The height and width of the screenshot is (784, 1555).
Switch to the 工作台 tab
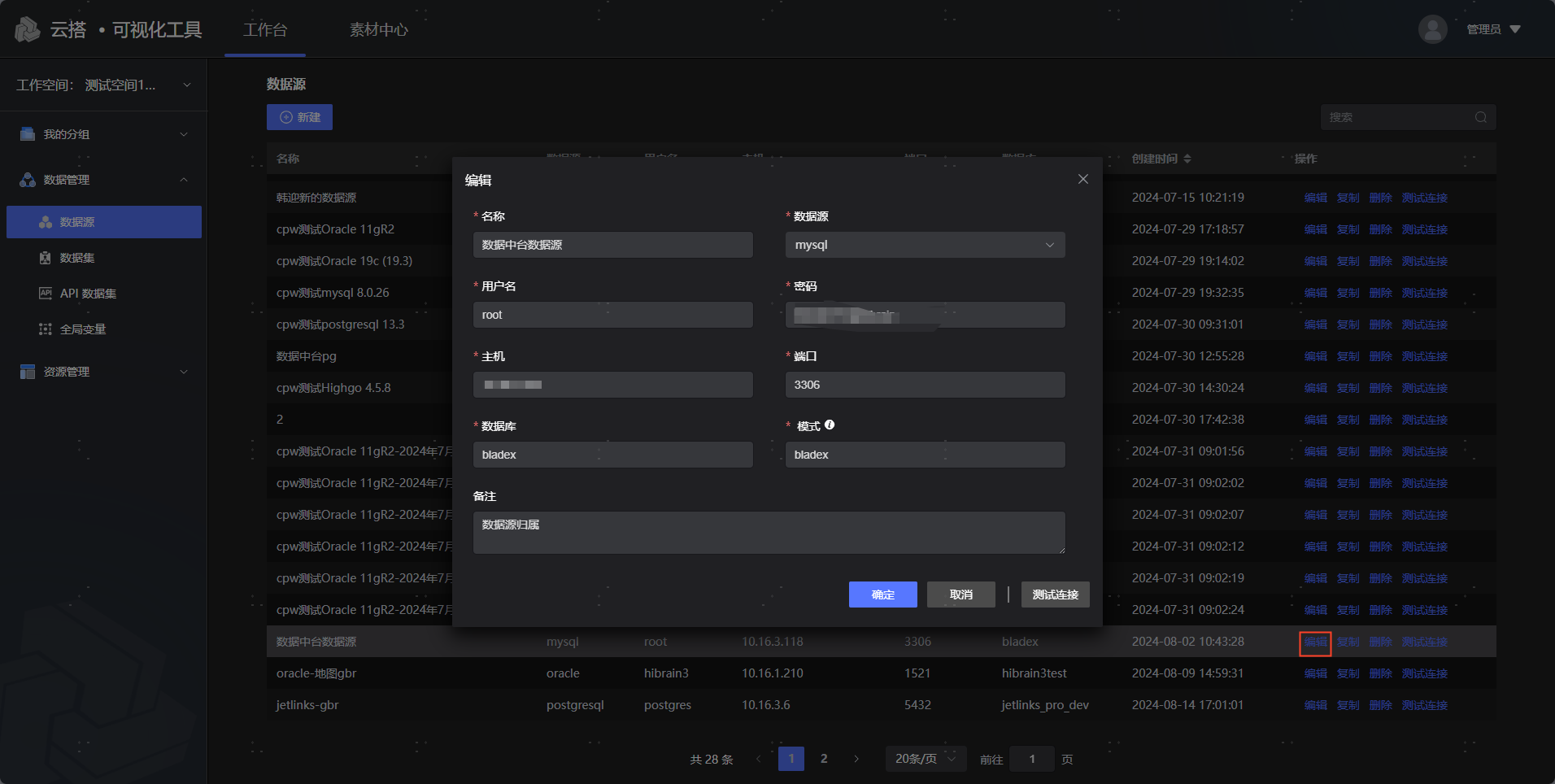coord(265,30)
